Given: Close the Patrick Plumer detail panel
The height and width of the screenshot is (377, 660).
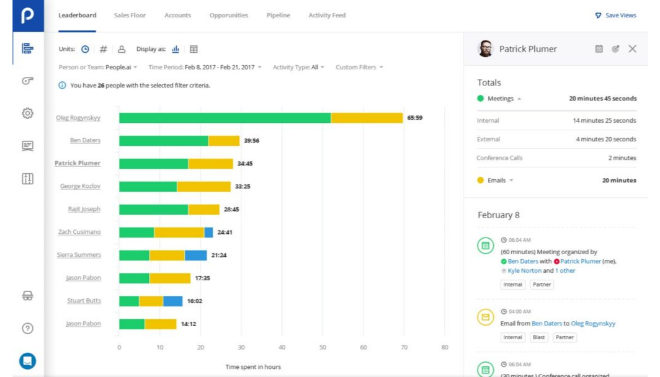Looking at the screenshot, I should coord(632,49).
